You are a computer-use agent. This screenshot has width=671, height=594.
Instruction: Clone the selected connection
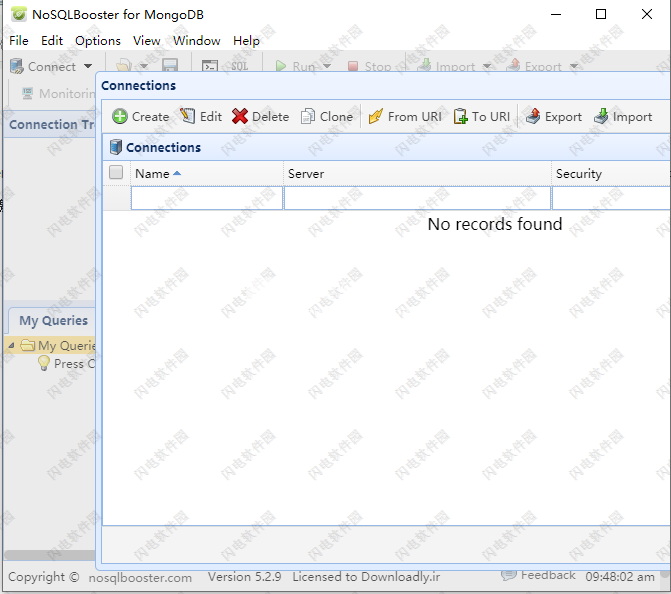pos(327,116)
